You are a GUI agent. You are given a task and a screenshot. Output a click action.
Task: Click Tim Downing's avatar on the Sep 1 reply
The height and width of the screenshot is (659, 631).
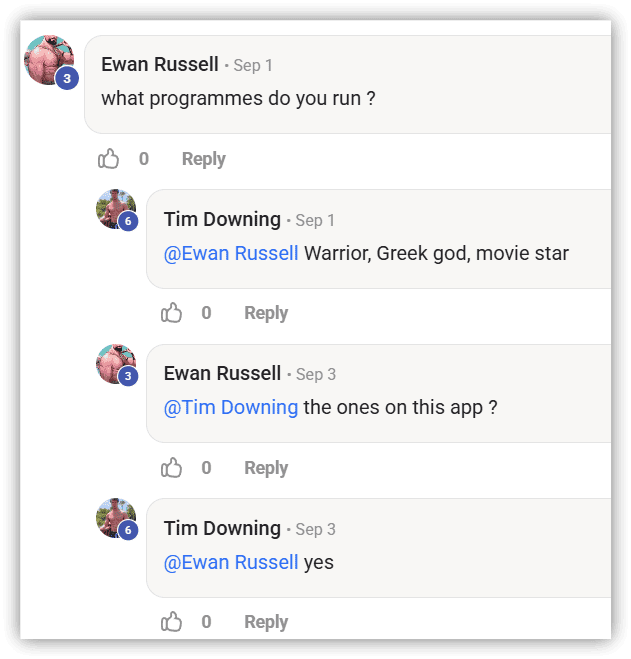pos(114,209)
